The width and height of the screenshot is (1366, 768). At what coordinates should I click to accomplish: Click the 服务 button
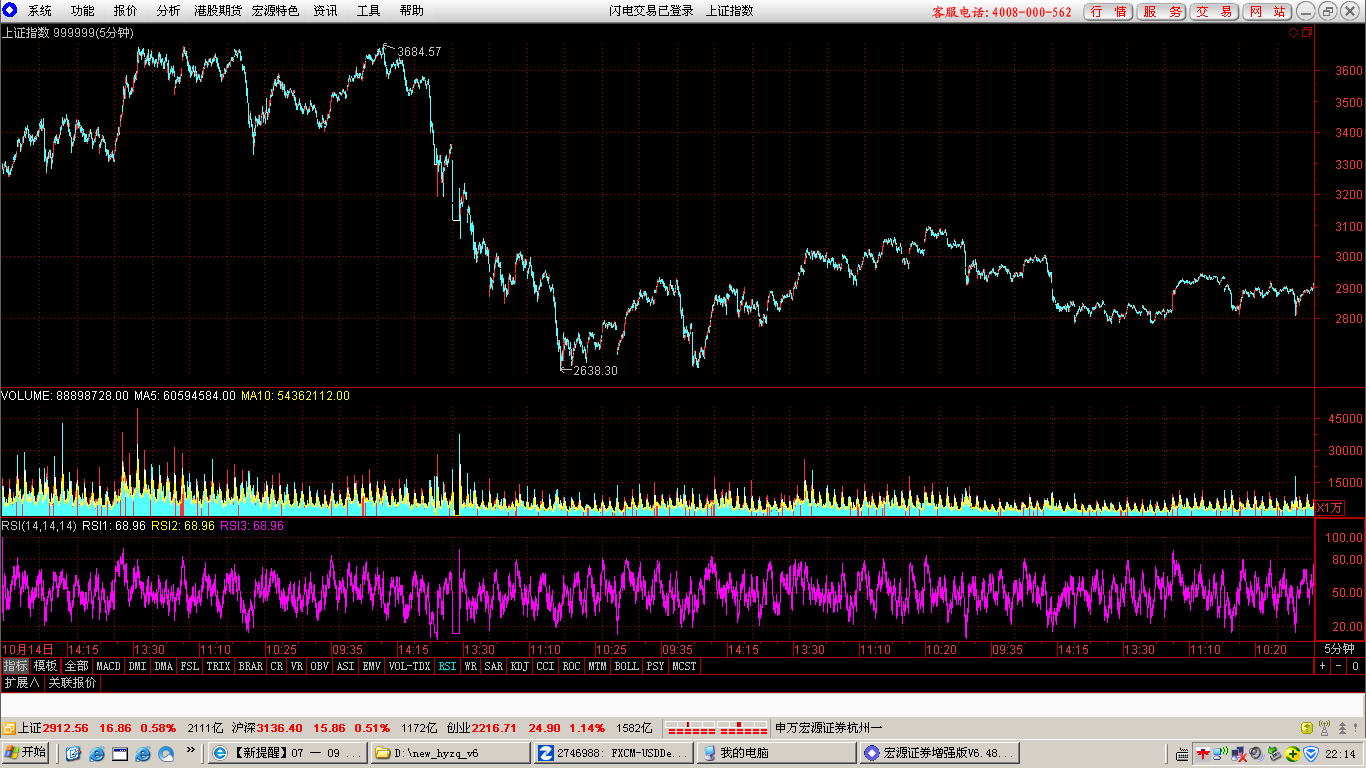coord(1162,12)
